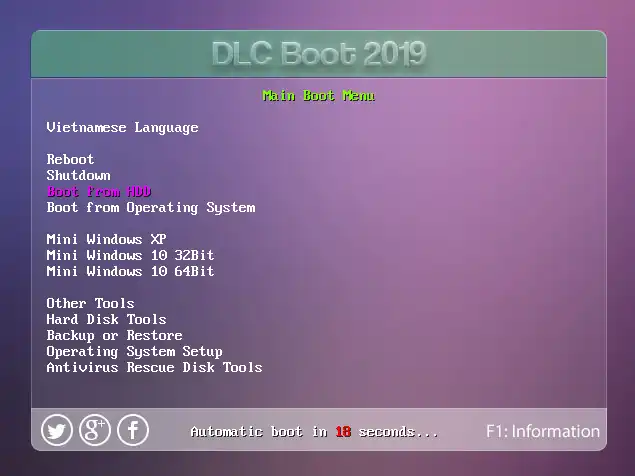Screen dimensions: 635x476
Task: Launch Mini Windows XP
Action: click(x=106, y=240)
